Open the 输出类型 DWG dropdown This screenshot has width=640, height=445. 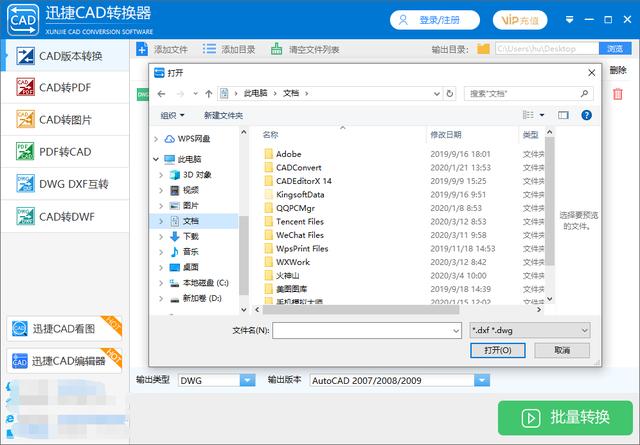click(247, 380)
